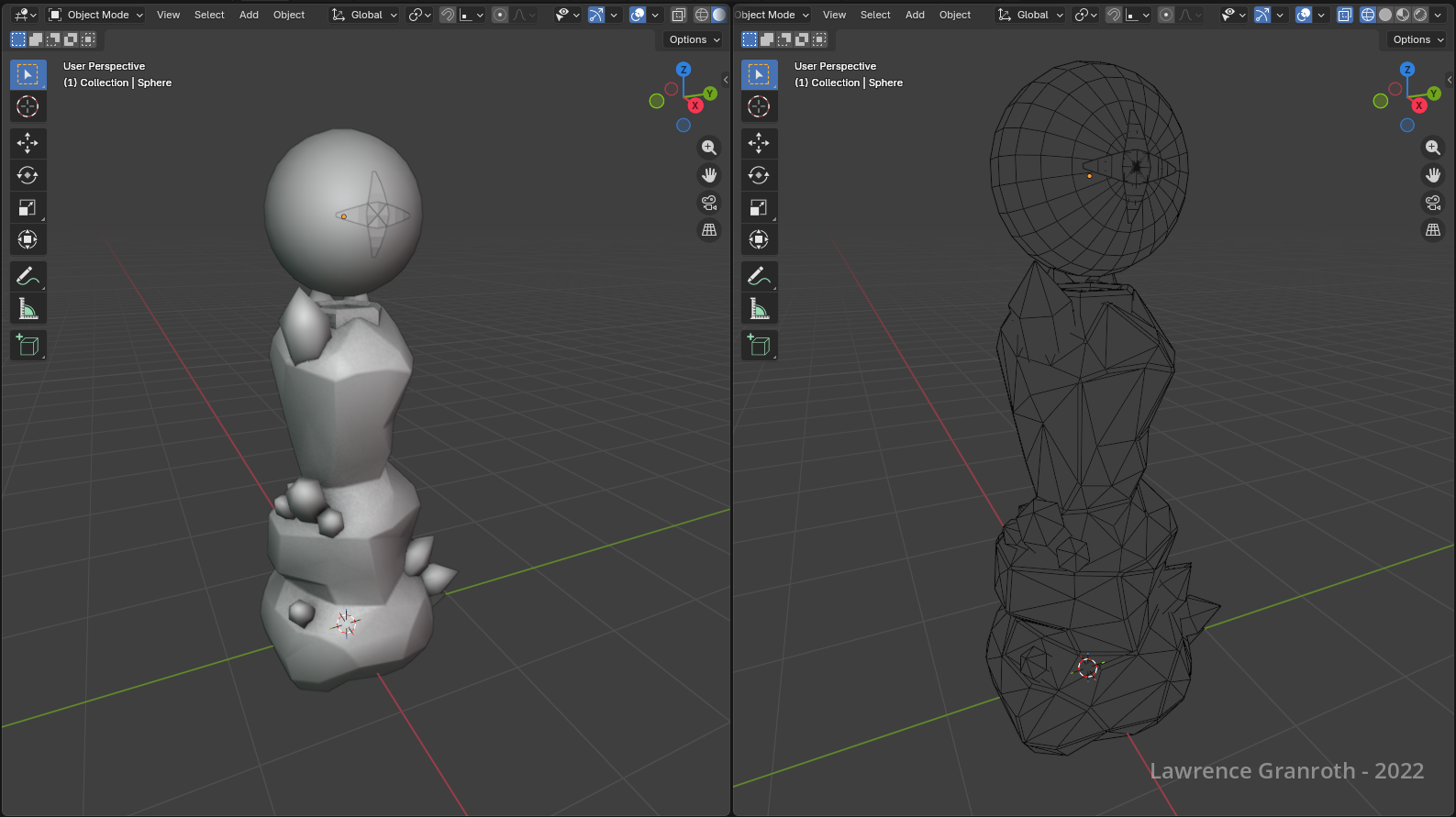1456x817 pixels.
Task: Select the Move tool in the wireframe viewport
Action: [x=759, y=143]
